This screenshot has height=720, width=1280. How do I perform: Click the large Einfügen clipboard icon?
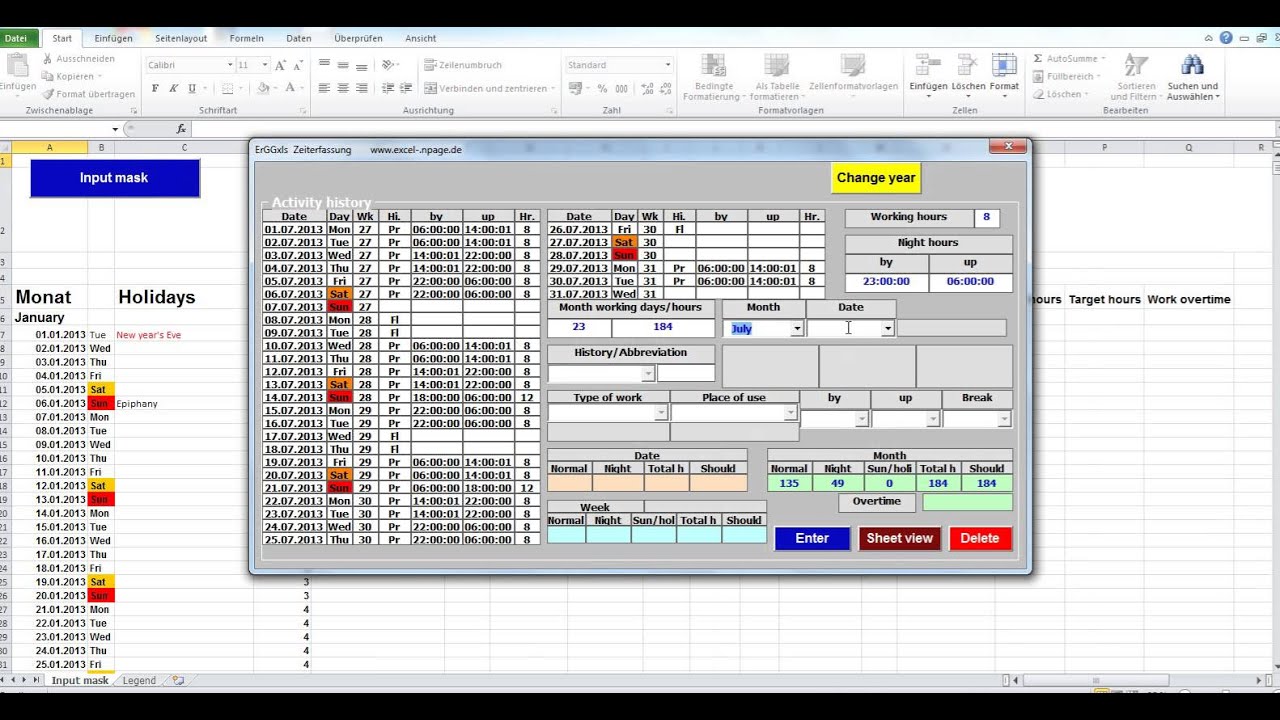pos(17,65)
